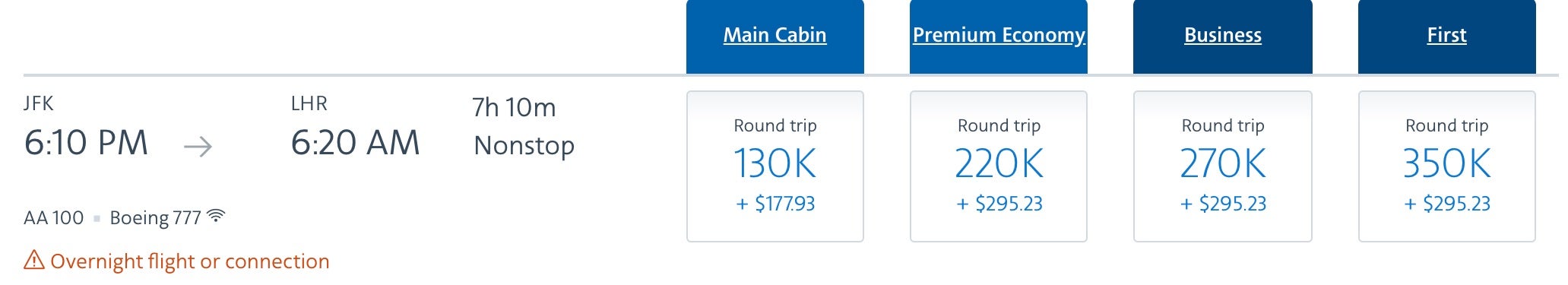Click the Boeing 777 aircraft label
Viewport: 1568px width, 285px height.
point(155,218)
